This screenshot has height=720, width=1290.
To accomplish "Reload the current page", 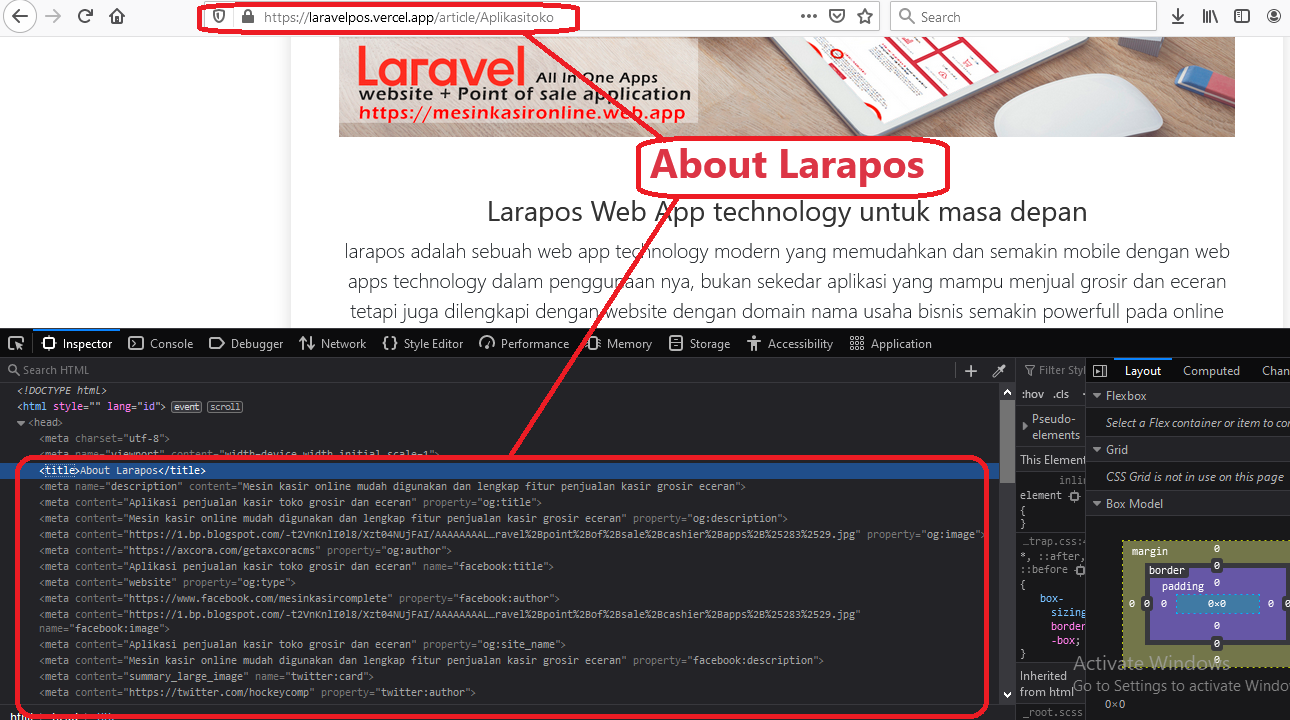I will (x=85, y=16).
